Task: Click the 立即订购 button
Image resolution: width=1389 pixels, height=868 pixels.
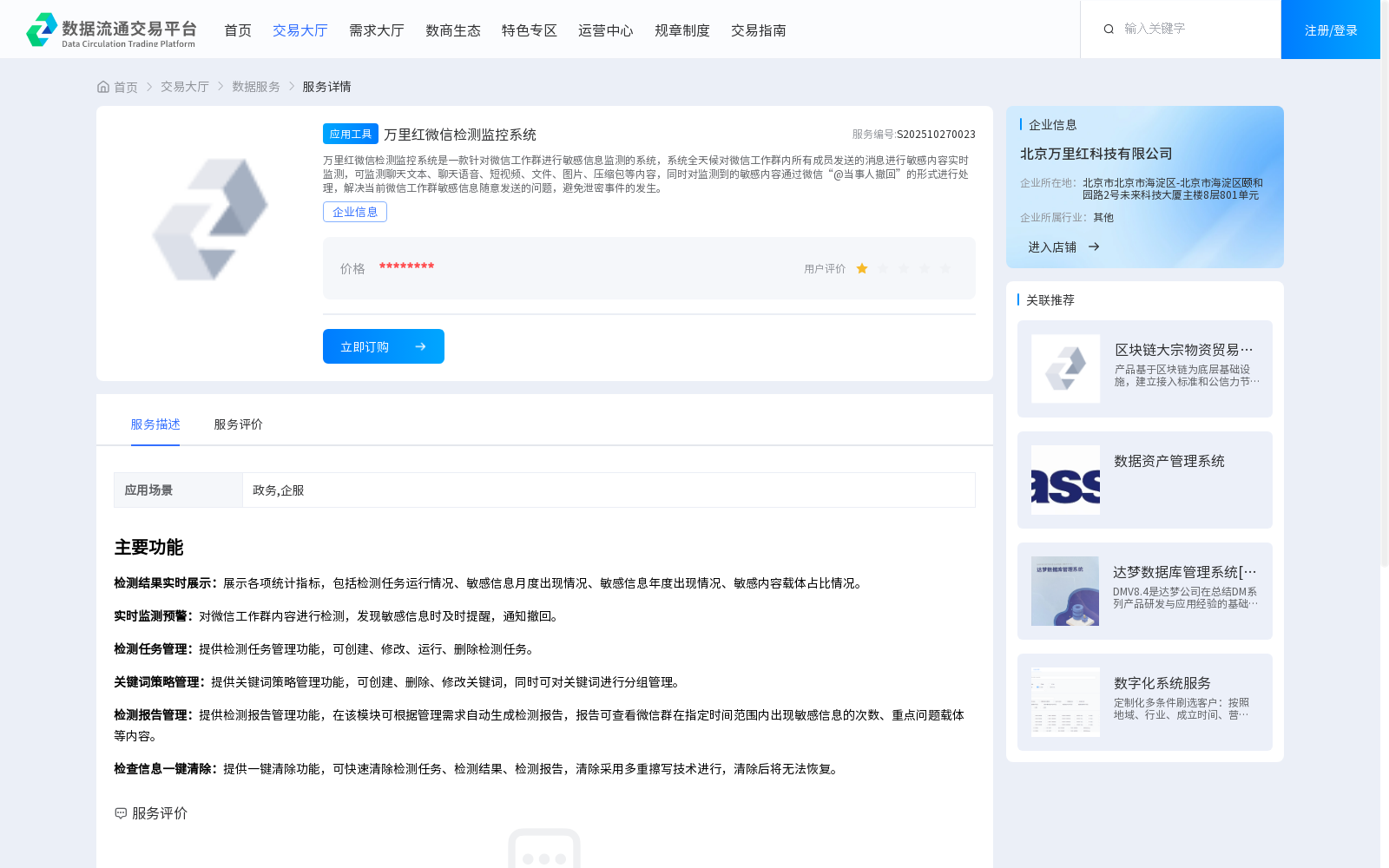Action: point(384,346)
